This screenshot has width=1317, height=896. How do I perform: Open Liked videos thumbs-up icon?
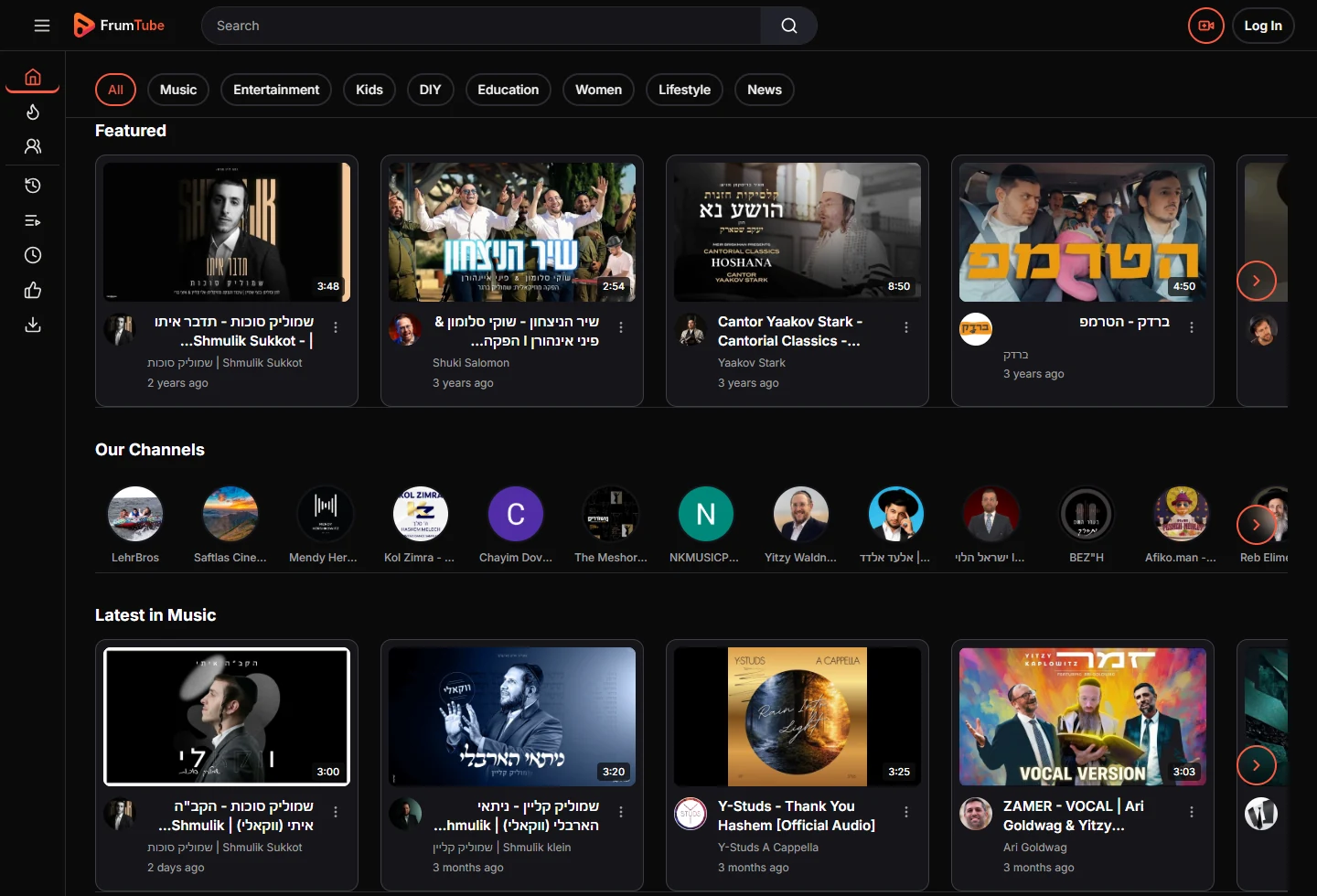click(x=33, y=290)
